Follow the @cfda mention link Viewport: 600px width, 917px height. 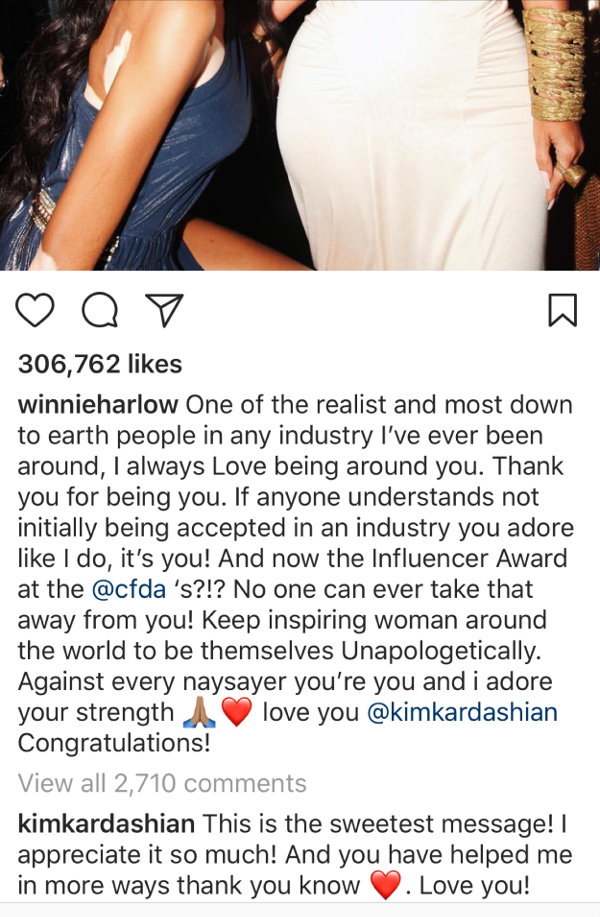pyautogui.click(x=129, y=589)
